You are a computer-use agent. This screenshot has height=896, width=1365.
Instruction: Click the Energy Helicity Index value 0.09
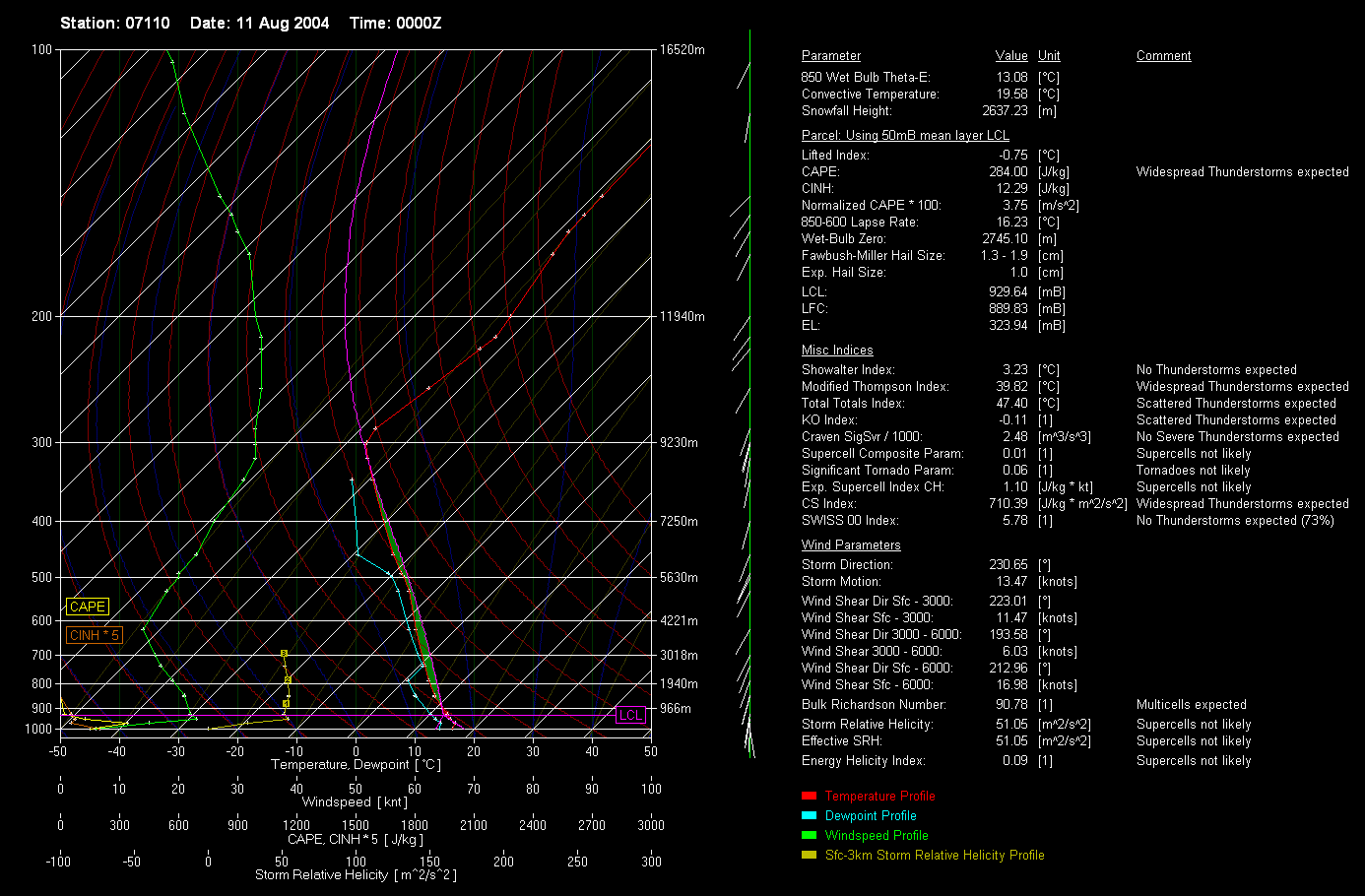coord(1014,760)
